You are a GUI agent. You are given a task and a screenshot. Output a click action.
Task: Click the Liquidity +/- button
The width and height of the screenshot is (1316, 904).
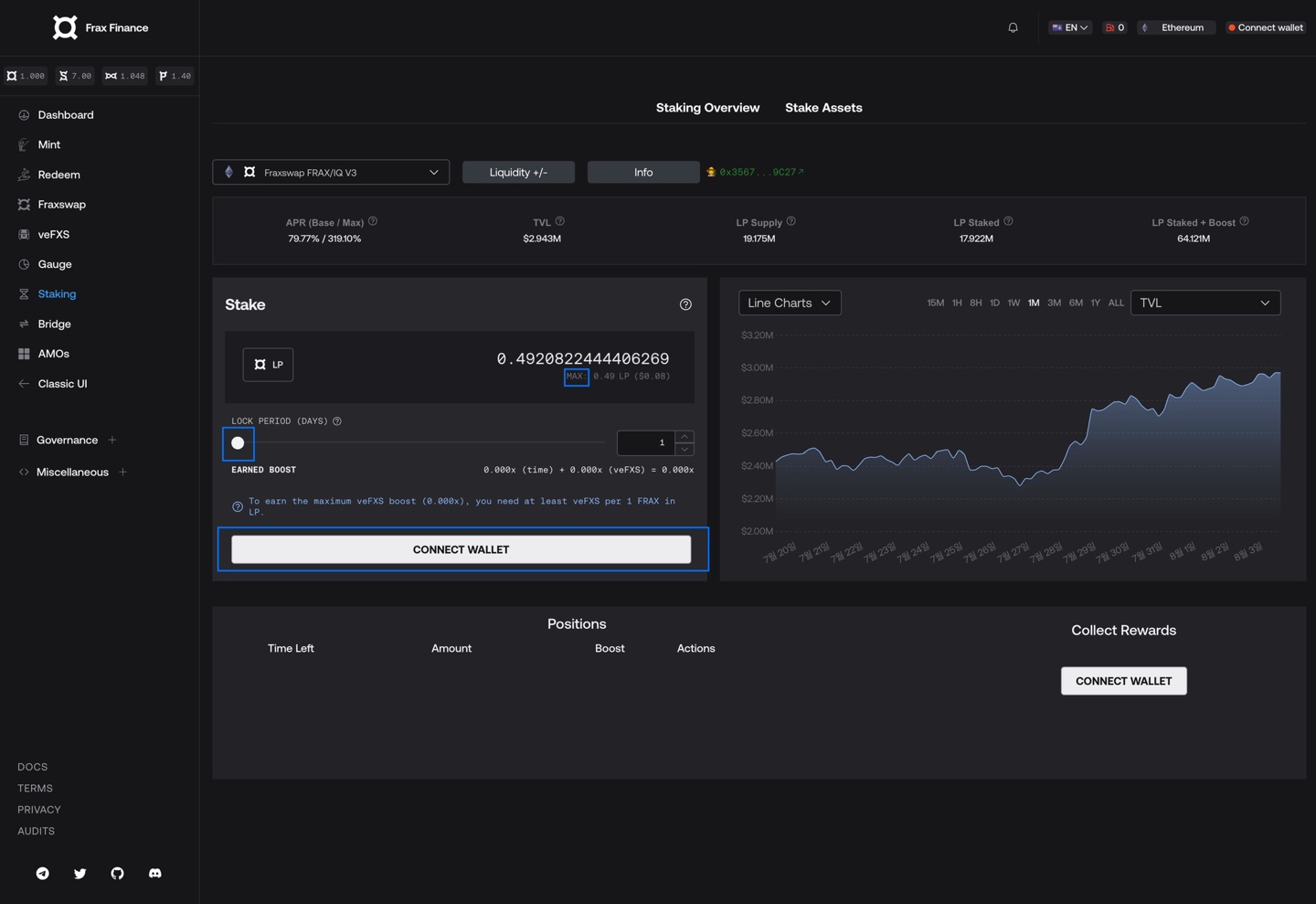(x=518, y=173)
